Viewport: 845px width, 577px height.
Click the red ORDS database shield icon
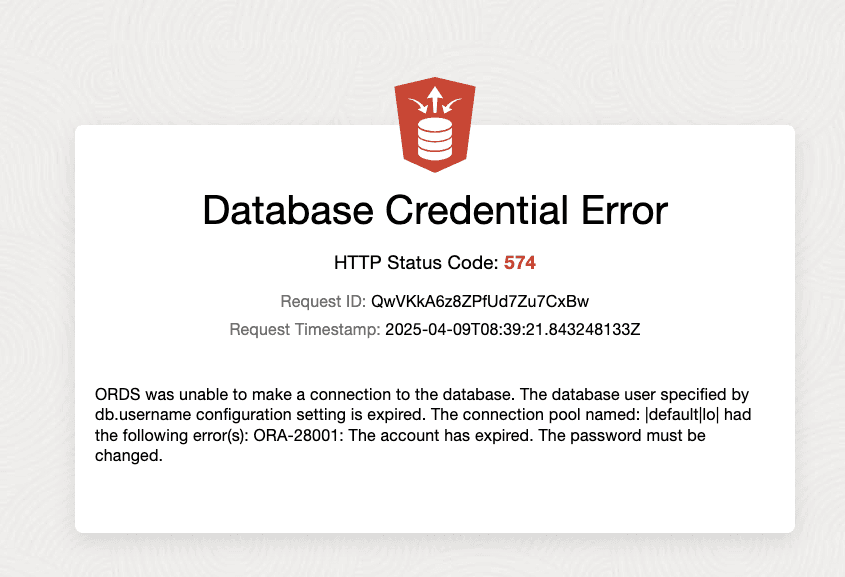(434, 123)
